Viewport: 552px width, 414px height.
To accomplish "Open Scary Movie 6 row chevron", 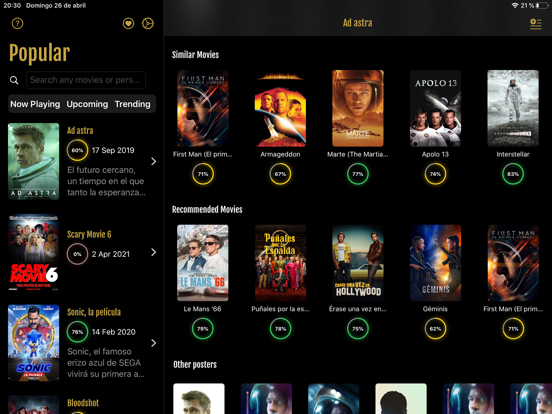I will (153, 252).
